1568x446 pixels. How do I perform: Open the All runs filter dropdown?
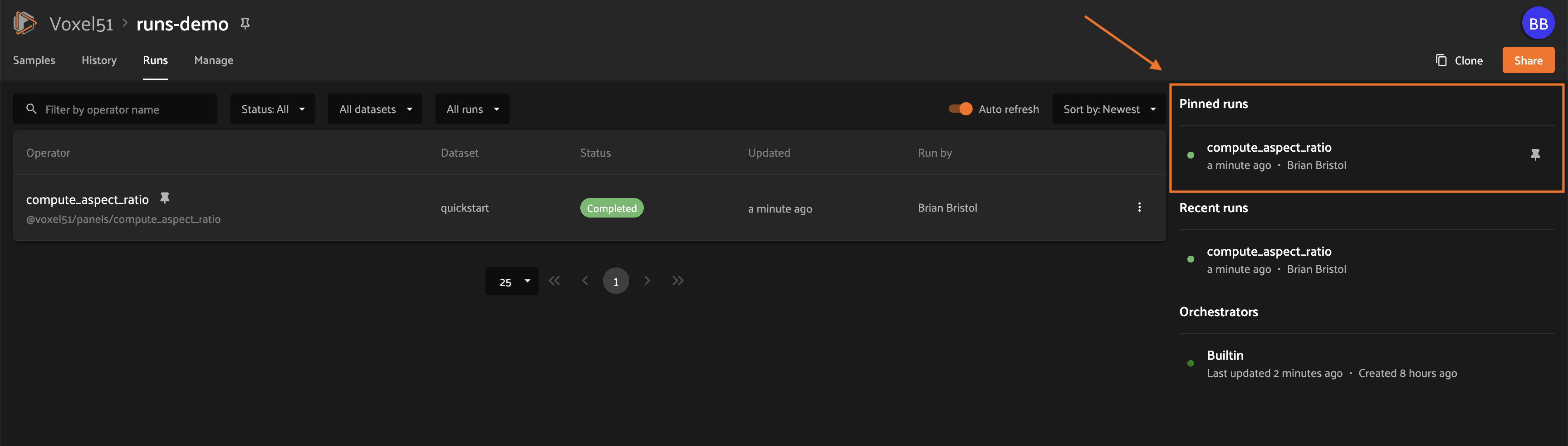[472, 109]
